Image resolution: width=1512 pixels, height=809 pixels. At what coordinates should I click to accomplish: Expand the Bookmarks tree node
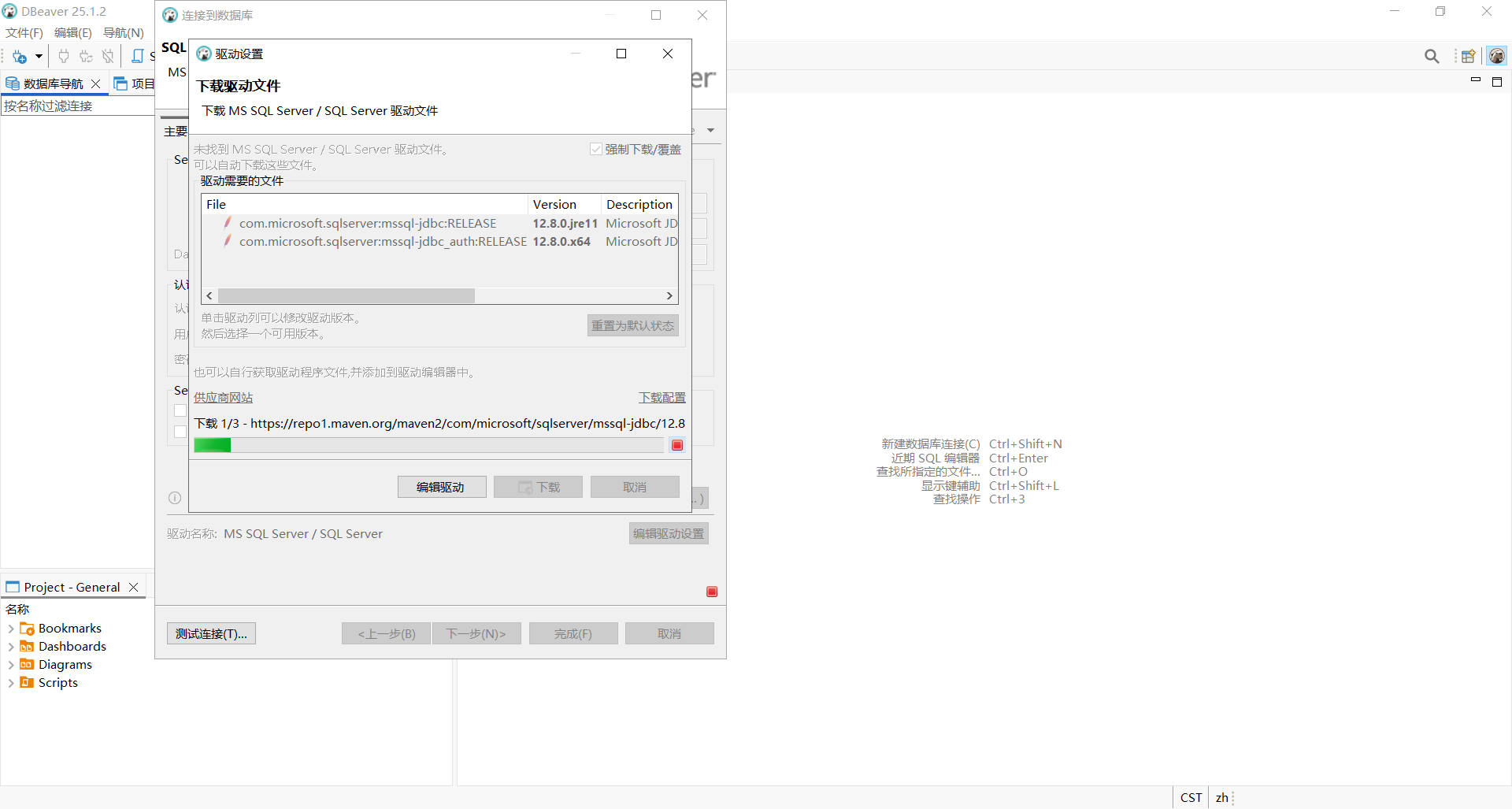click(x=11, y=629)
